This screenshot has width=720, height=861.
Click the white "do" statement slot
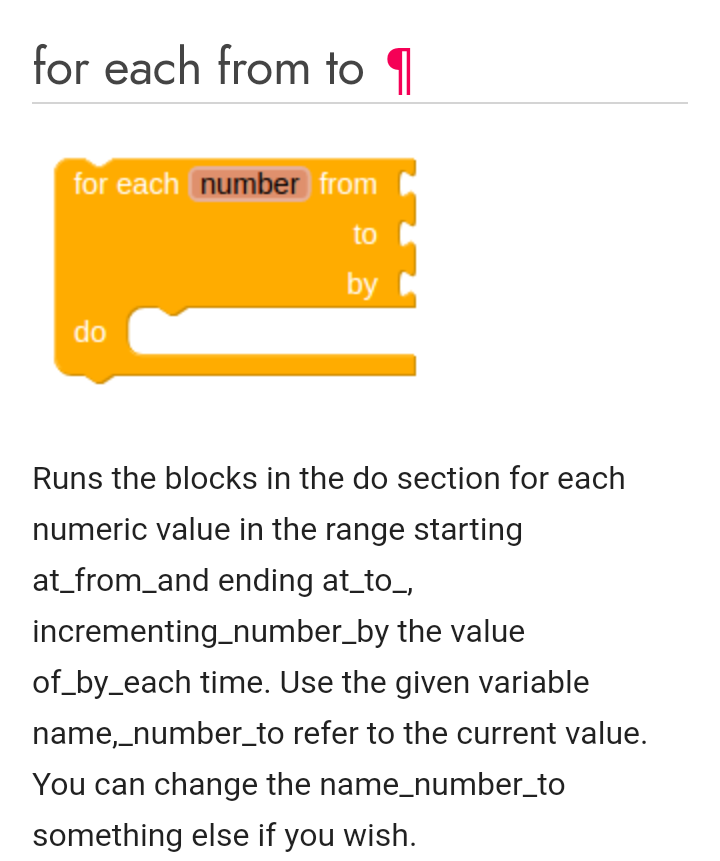272,332
